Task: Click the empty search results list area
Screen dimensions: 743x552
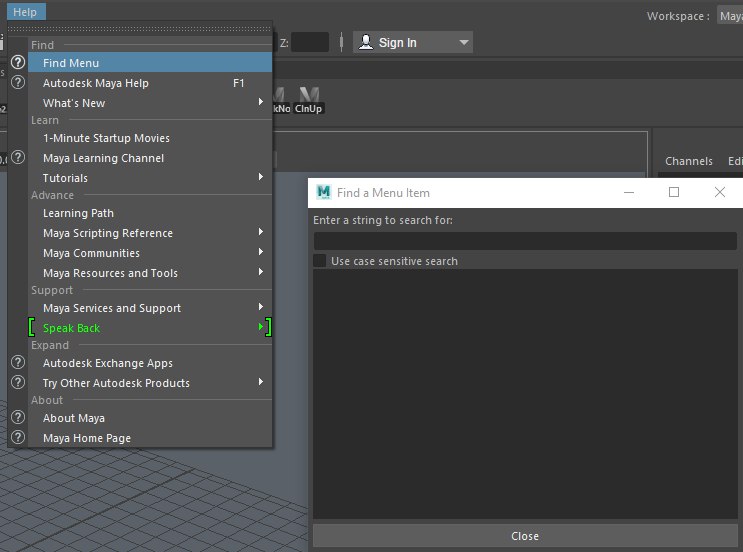Action: (x=525, y=394)
